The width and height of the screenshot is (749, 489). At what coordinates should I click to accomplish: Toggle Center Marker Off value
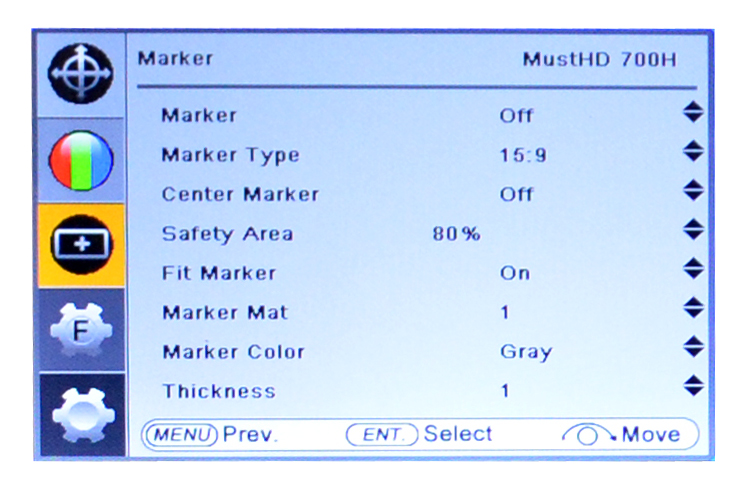click(x=516, y=194)
